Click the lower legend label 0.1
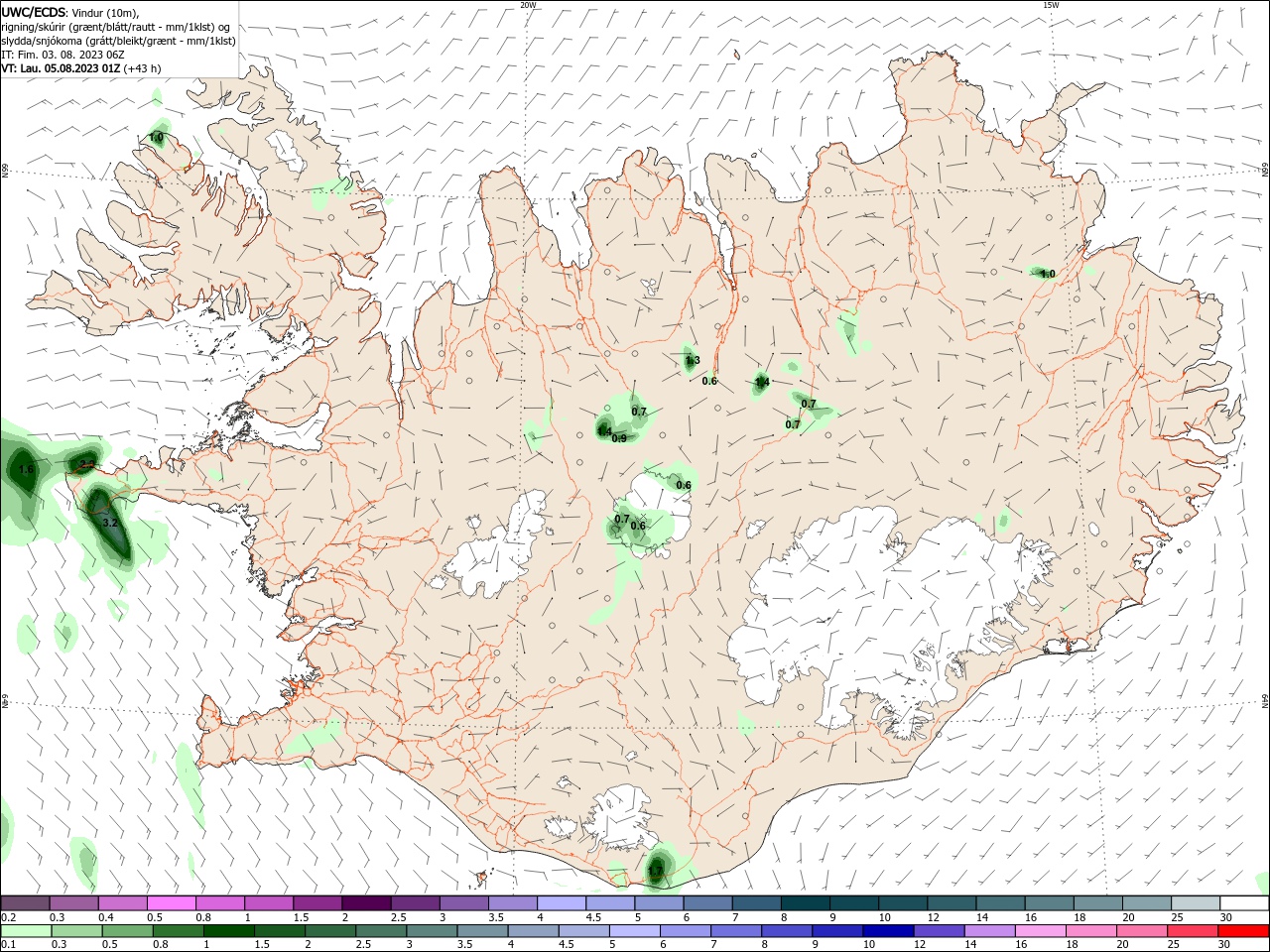 tap(8, 945)
